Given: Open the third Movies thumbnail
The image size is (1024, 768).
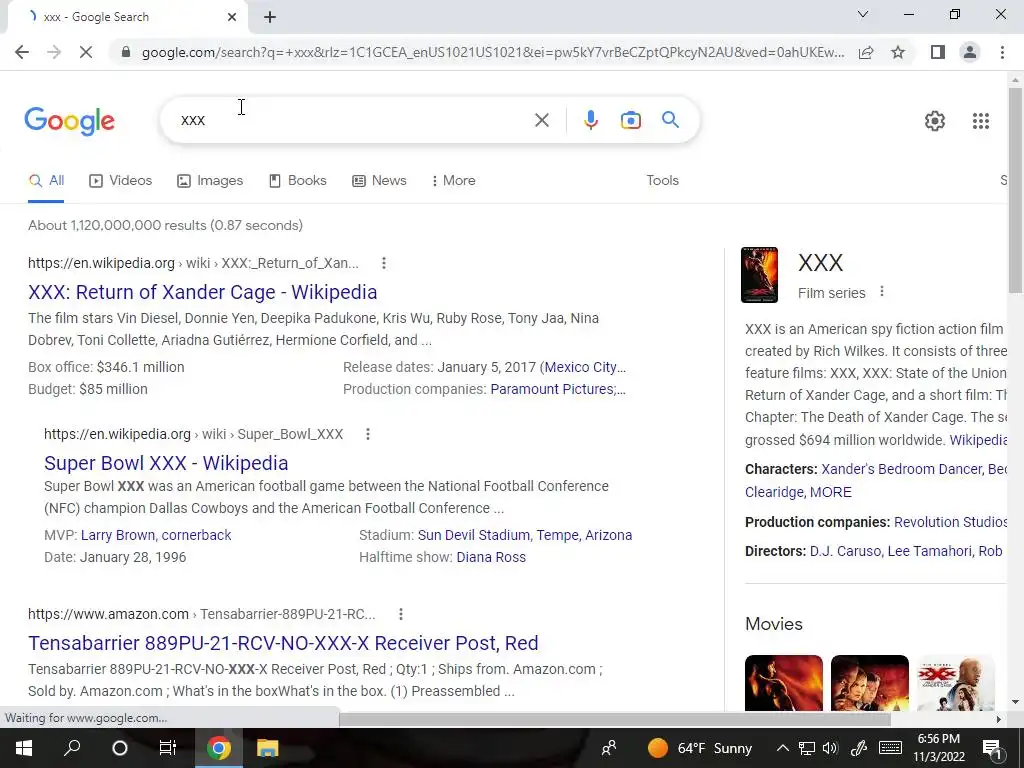Looking at the screenshot, I should pos(955,683).
